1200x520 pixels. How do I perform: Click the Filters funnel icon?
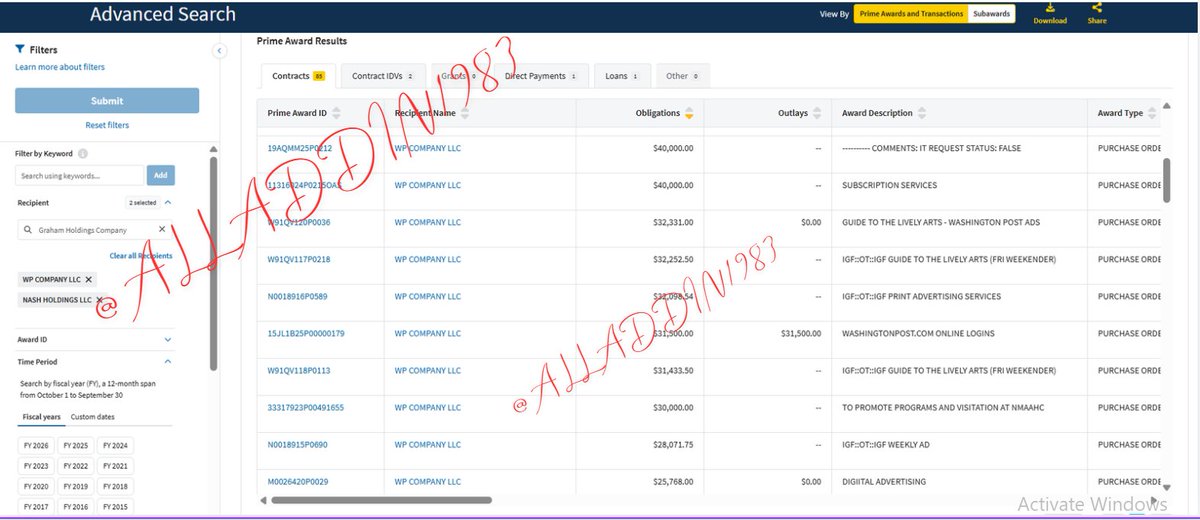20,49
